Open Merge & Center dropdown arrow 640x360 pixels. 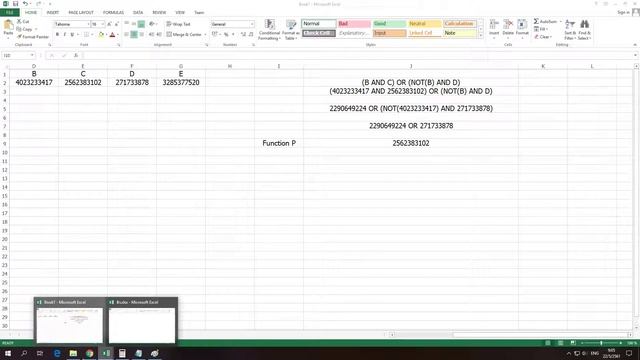(x=205, y=35)
